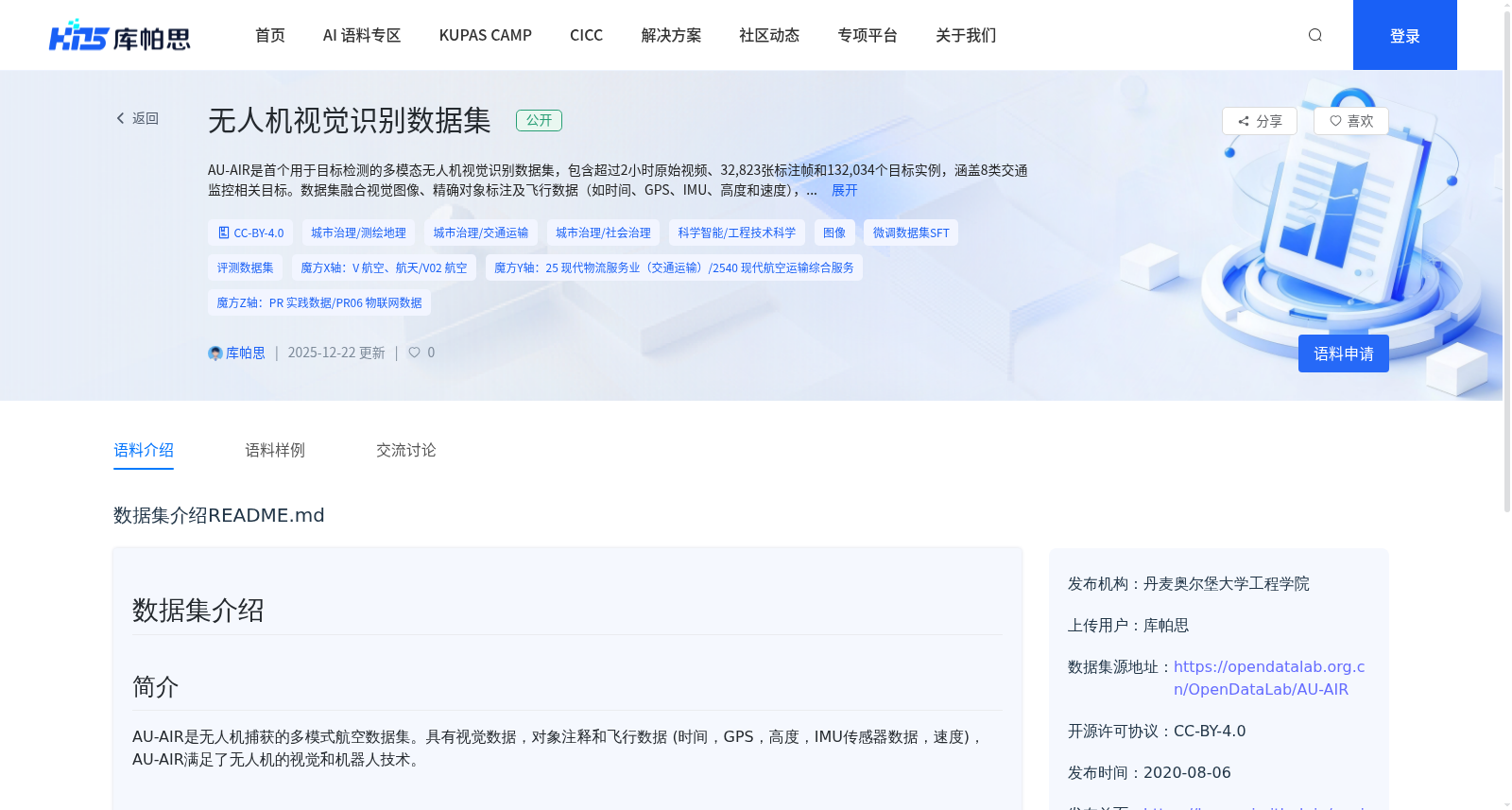Click the 简介 section heading
The height and width of the screenshot is (810, 1512).
click(155, 687)
